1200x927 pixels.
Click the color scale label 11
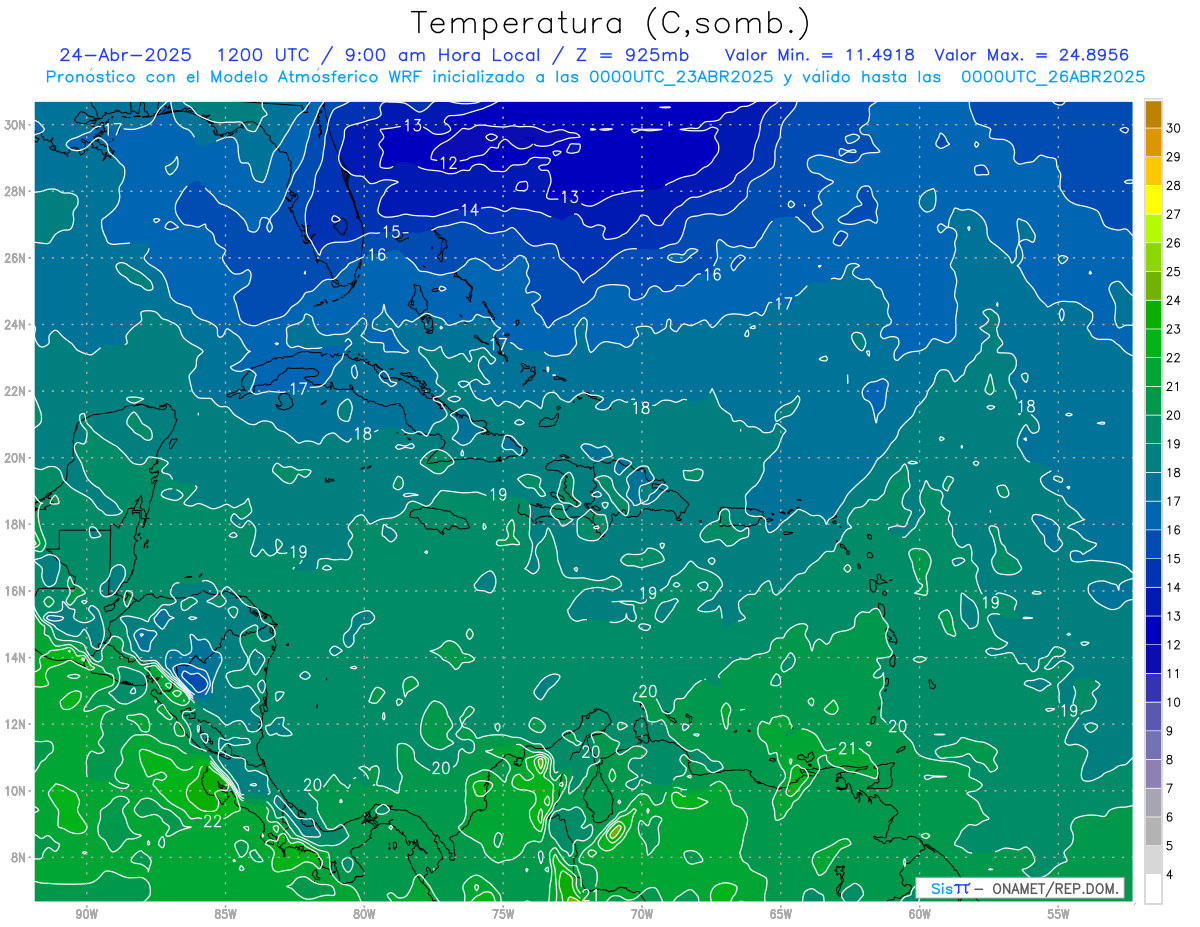(x=1173, y=674)
